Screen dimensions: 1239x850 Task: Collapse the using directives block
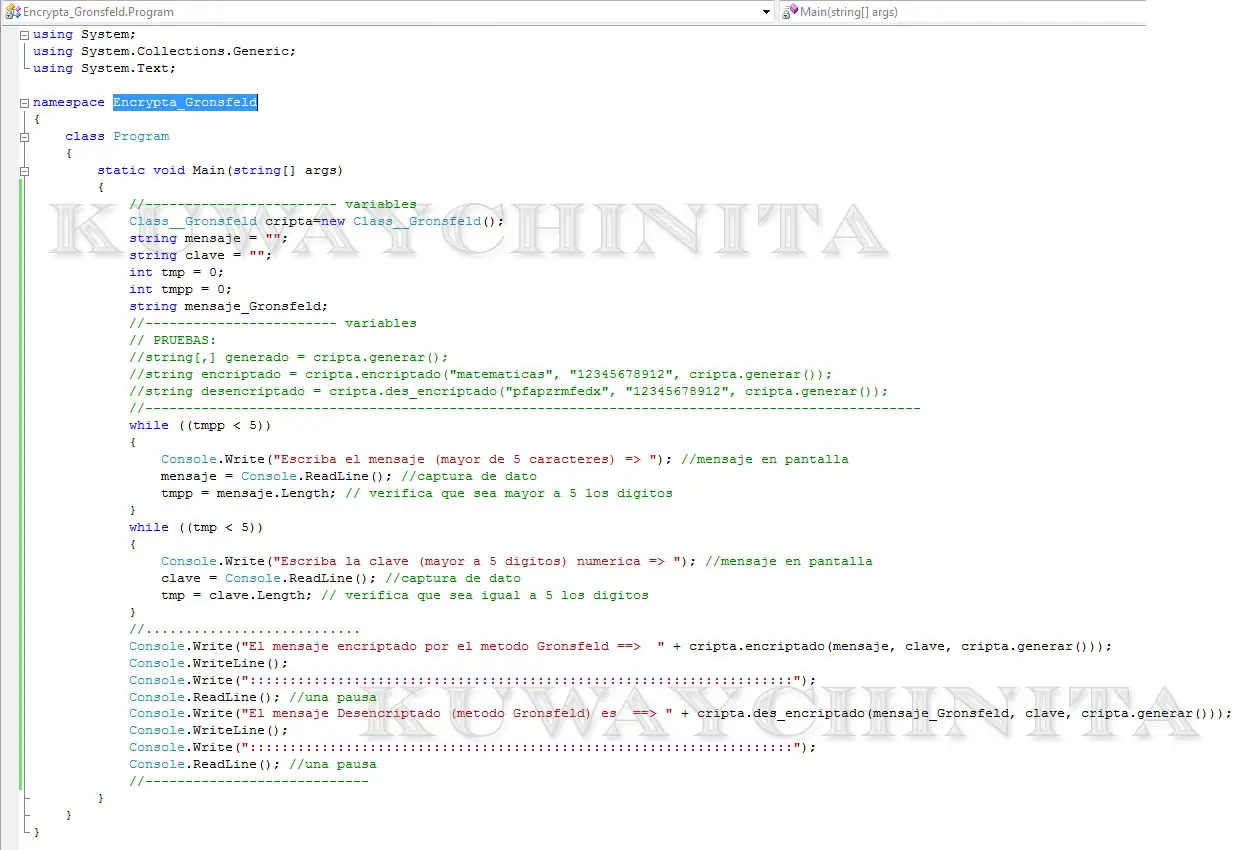pos(25,35)
